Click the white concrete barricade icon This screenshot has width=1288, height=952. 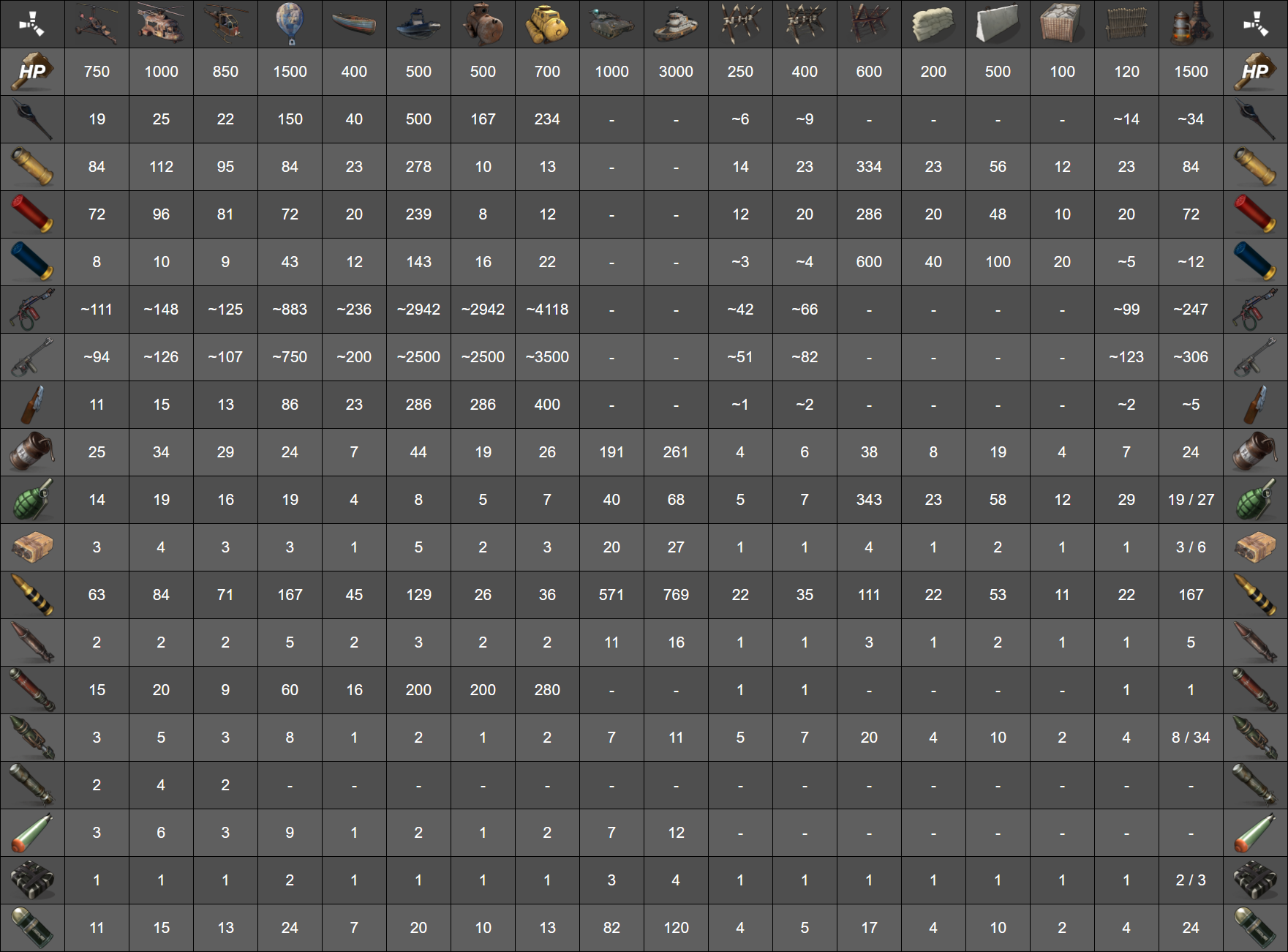998,23
